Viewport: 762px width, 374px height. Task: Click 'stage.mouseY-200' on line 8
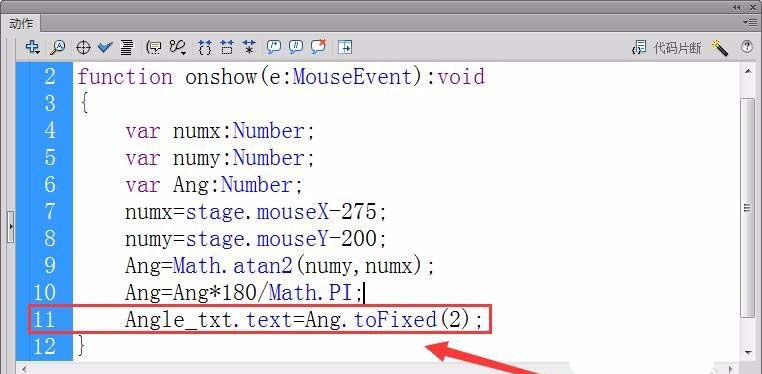click(x=281, y=238)
